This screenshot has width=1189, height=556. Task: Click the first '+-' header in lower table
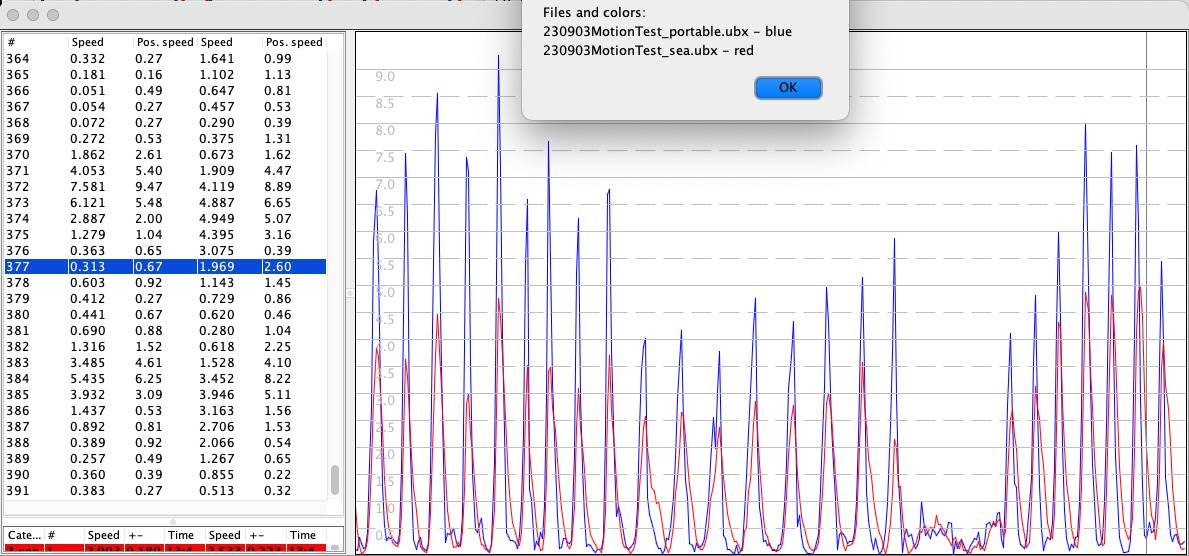(144, 535)
